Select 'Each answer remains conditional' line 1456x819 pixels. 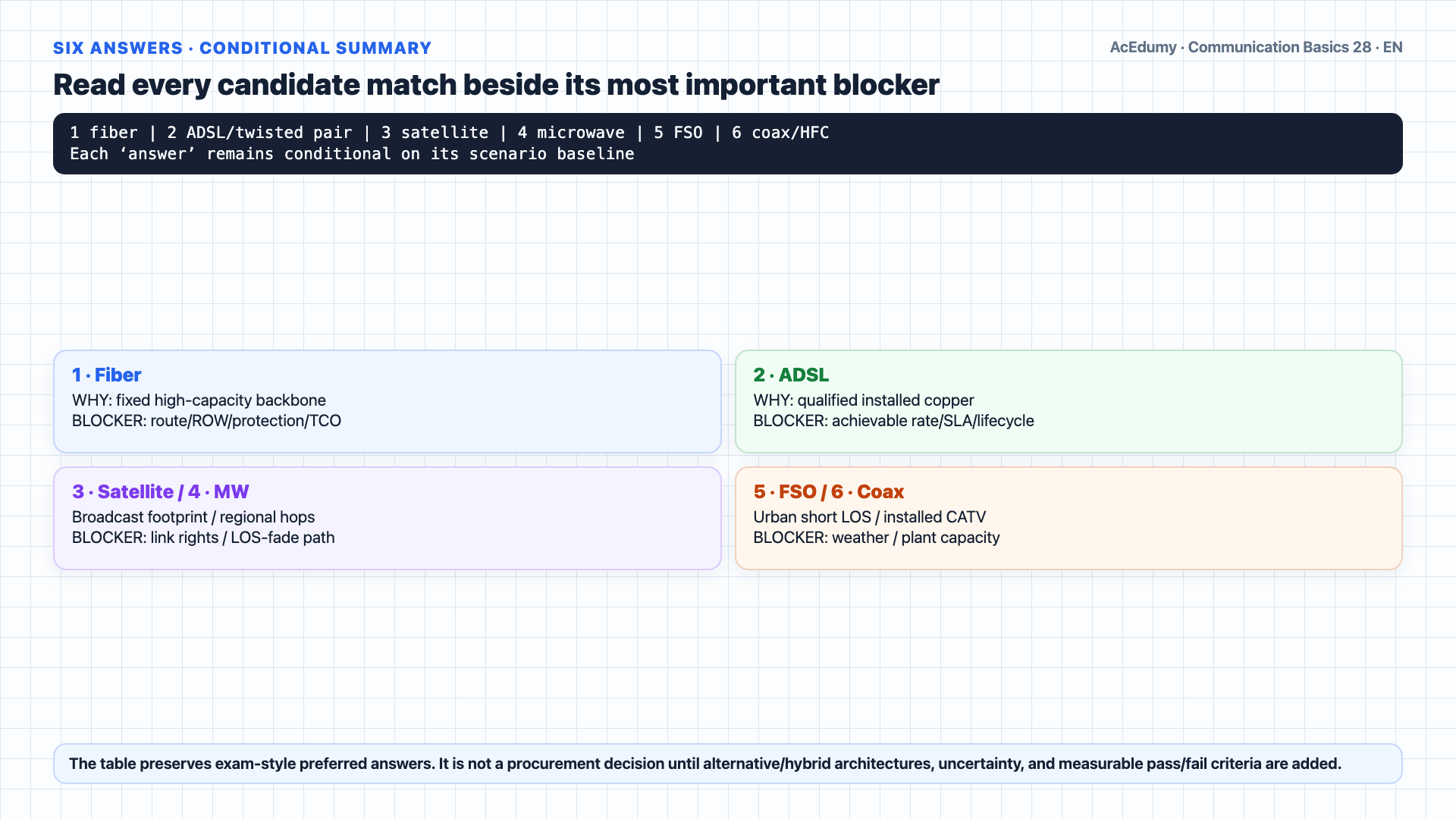[x=352, y=154]
